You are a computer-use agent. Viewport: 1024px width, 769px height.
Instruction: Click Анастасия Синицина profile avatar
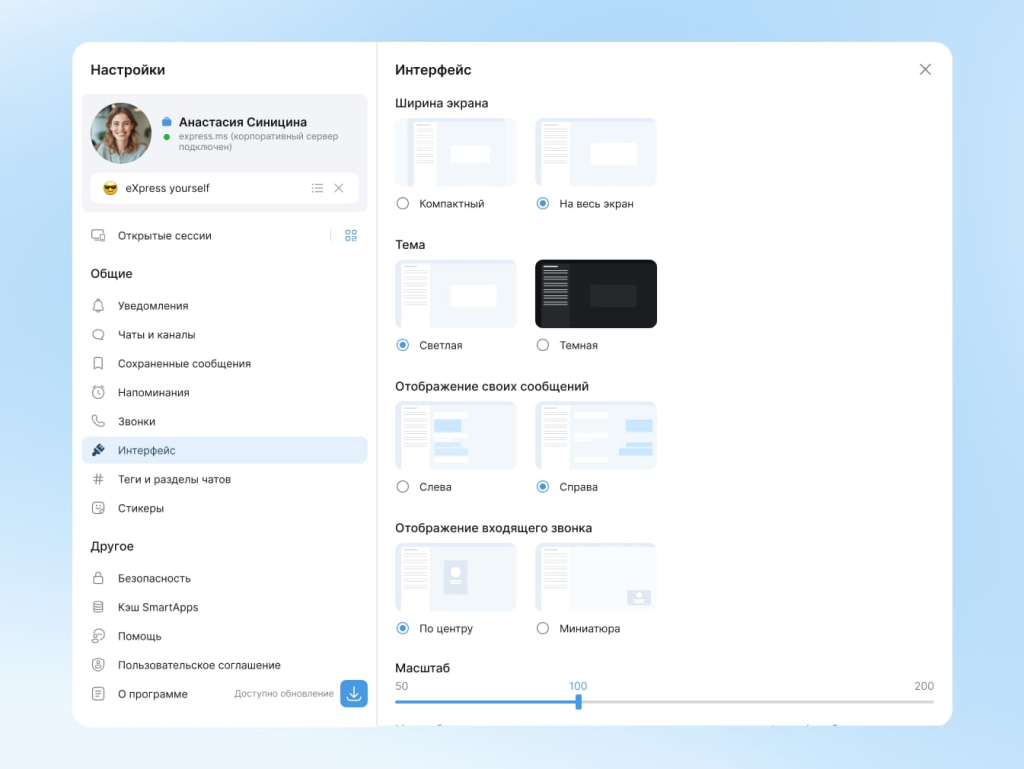121,134
